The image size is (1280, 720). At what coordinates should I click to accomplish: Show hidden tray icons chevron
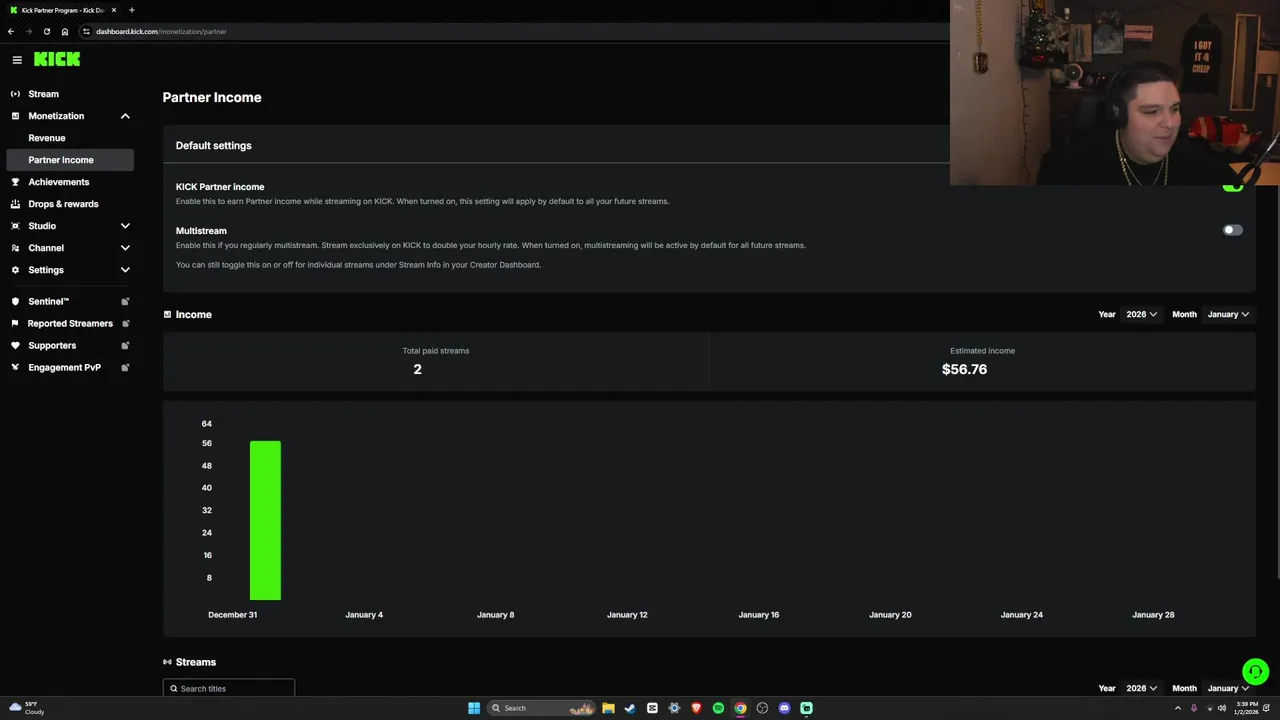1177,708
